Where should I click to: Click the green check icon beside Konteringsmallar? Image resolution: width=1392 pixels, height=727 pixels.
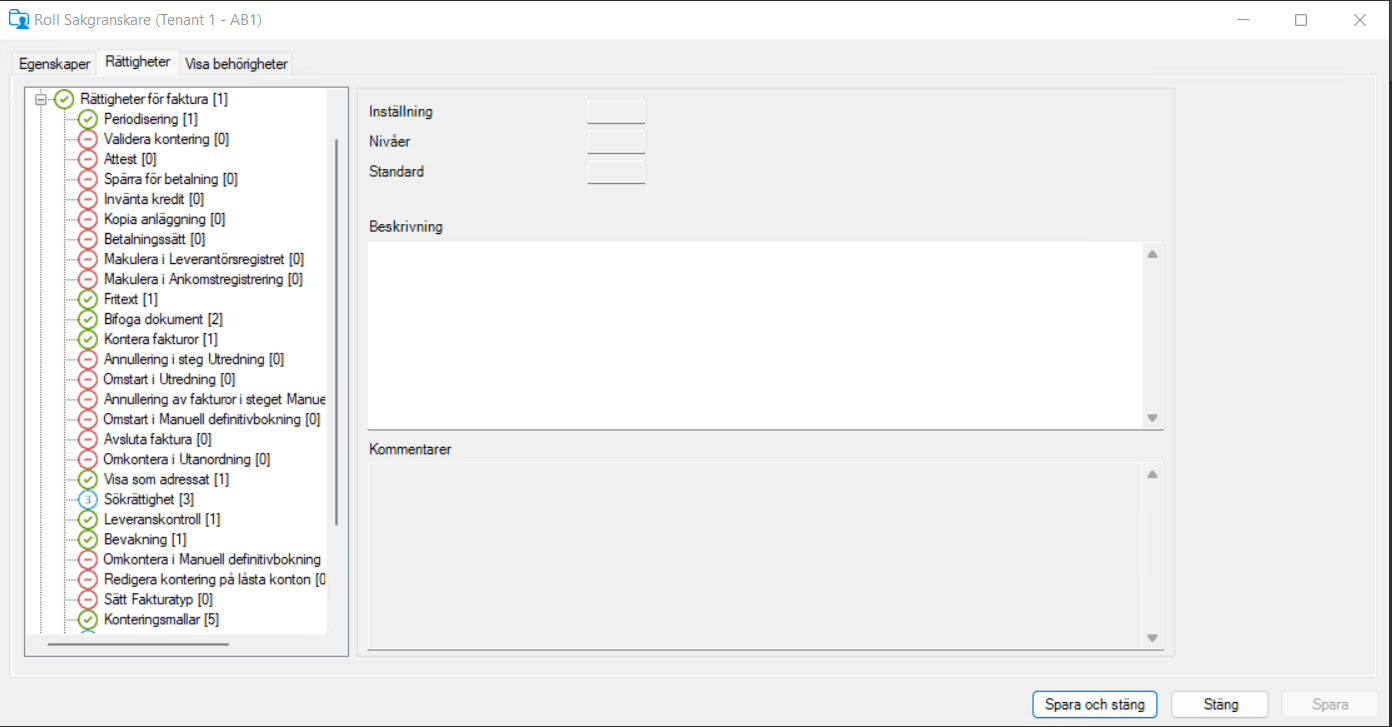tap(88, 619)
